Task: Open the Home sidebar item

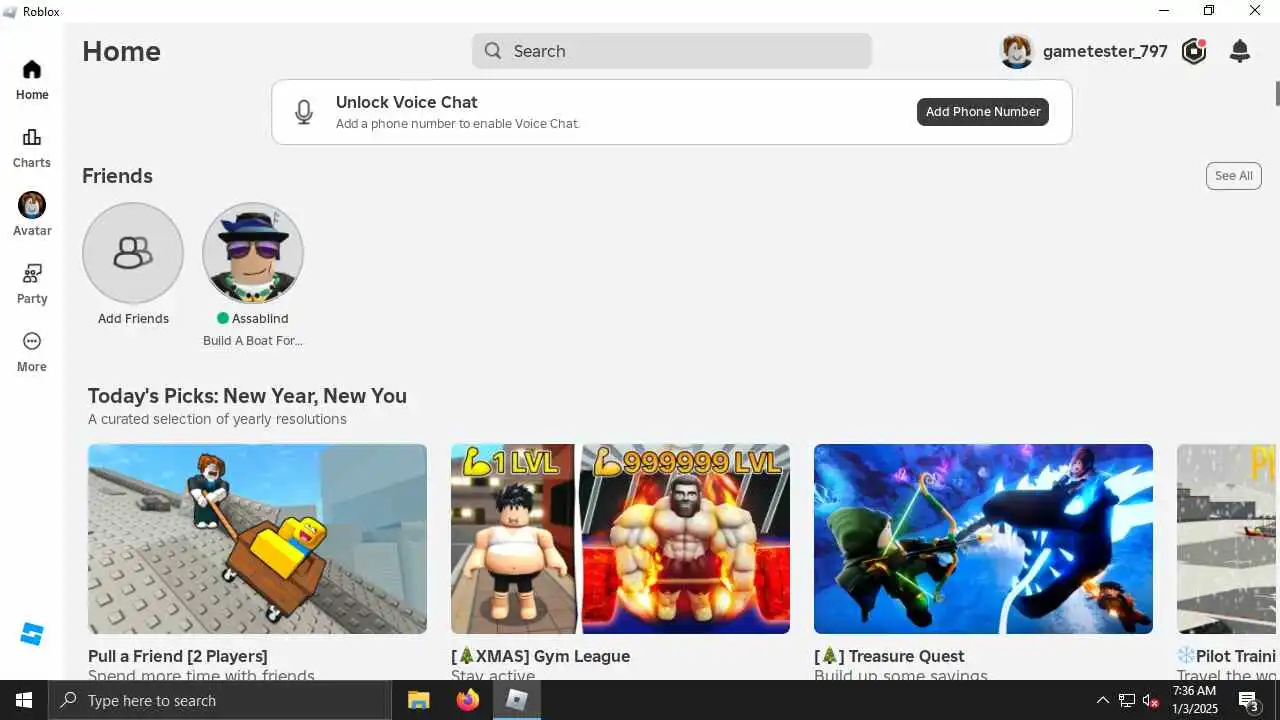Action: pyautogui.click(x=32, y=80)
